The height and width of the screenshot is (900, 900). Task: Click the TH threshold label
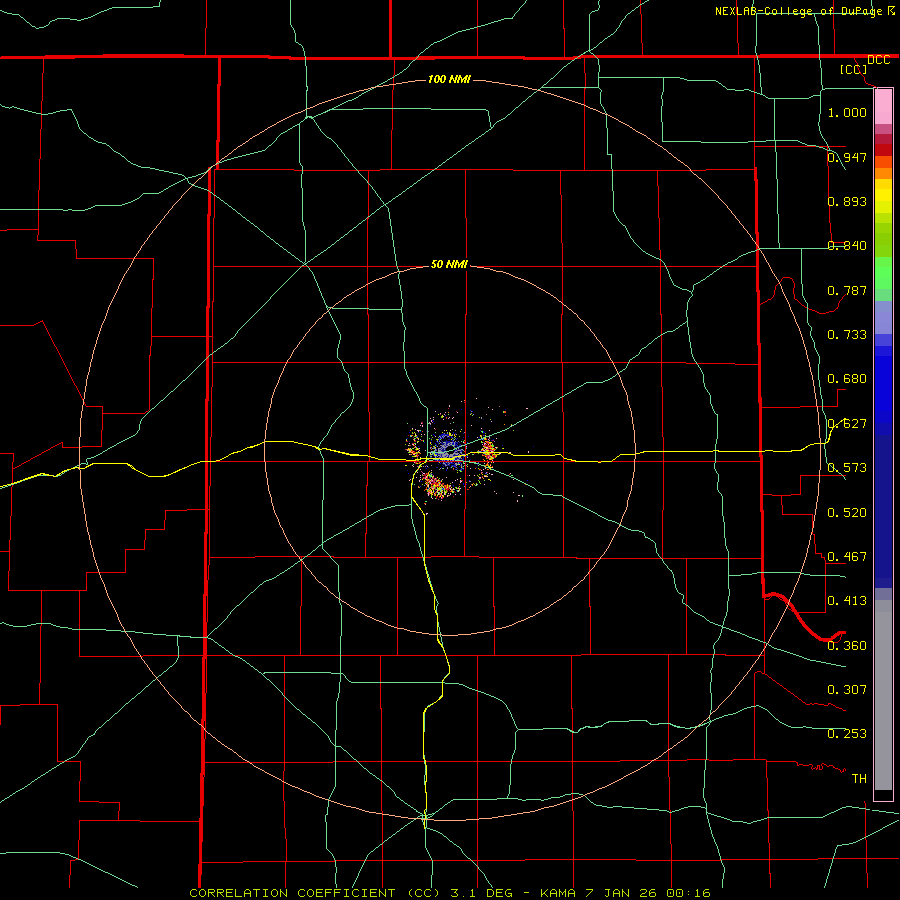click(x=859, y=778)
